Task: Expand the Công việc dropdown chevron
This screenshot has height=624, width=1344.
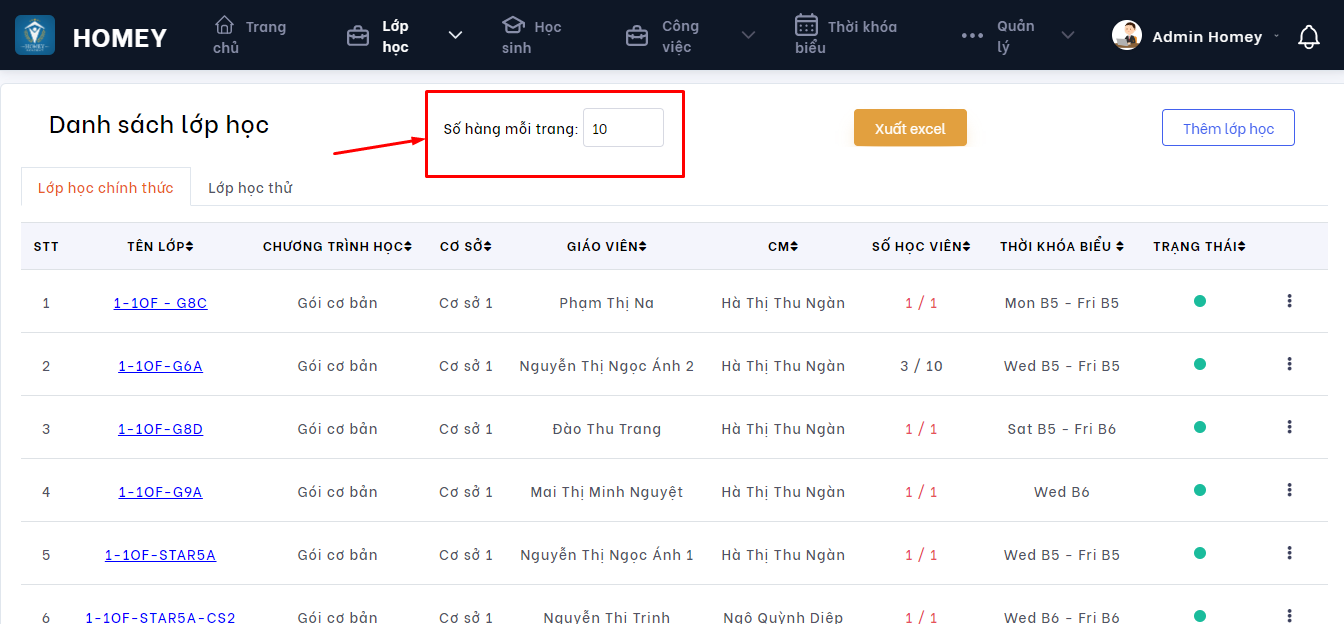Action: 748,36
